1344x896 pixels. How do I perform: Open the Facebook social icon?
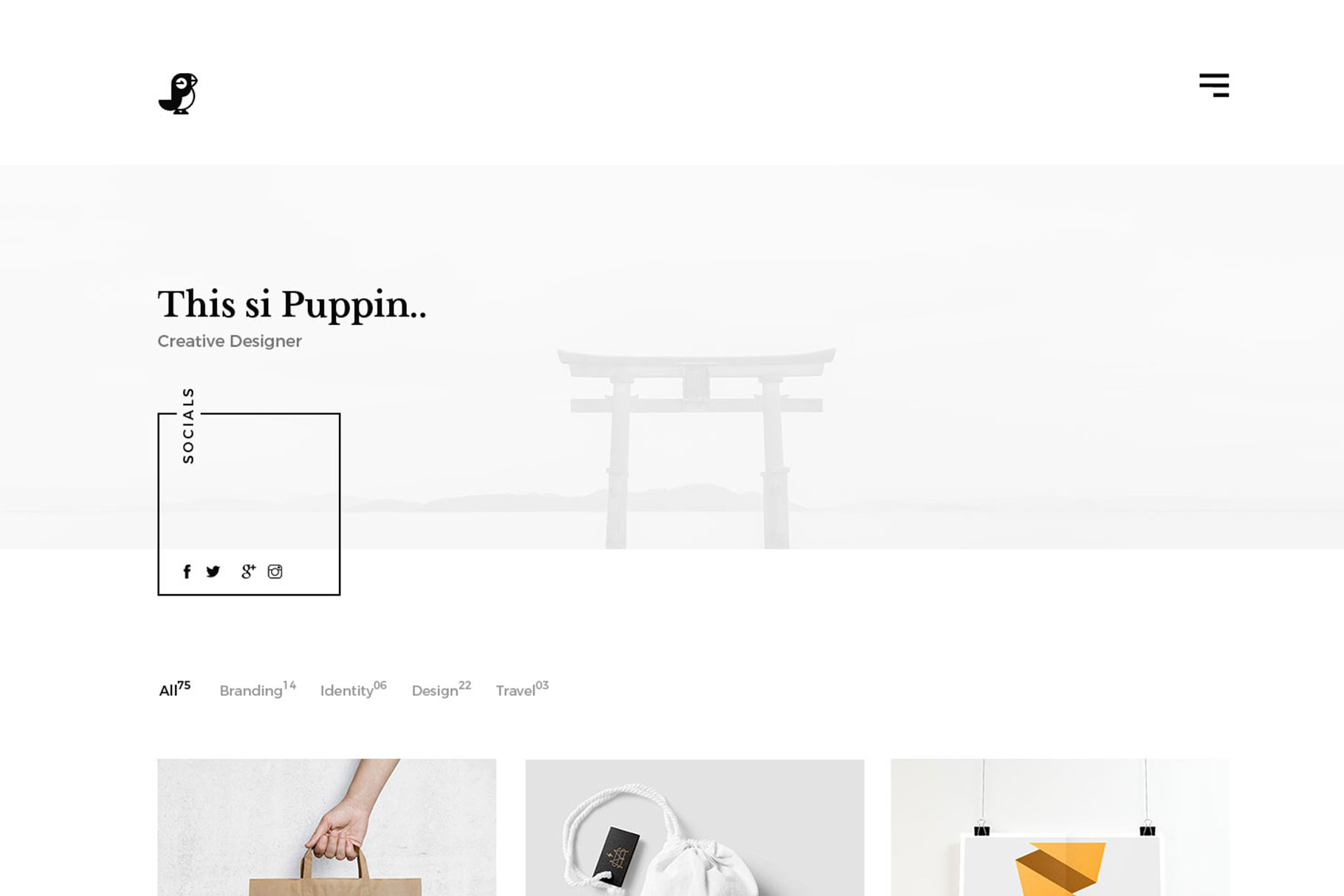187,571
